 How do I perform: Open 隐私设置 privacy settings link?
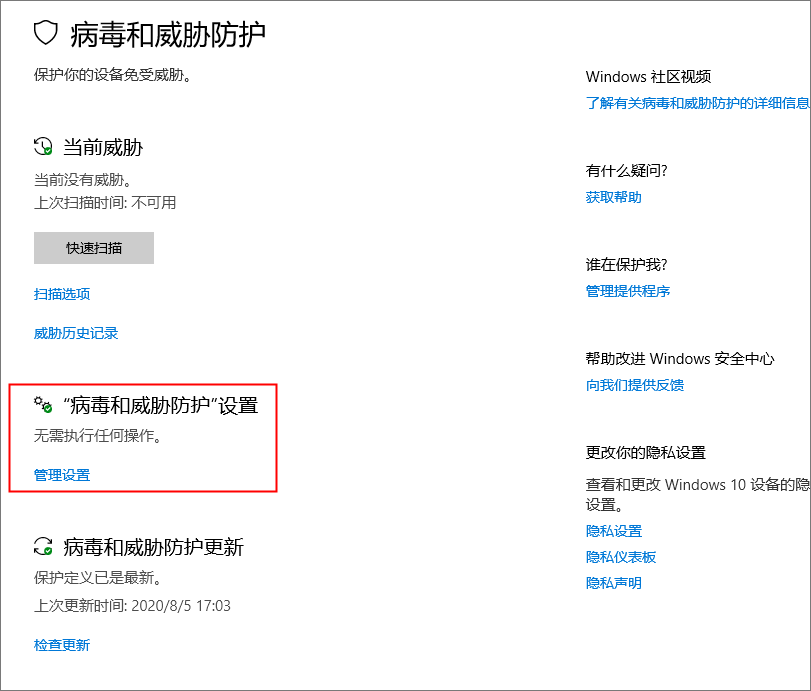tap(613, 531)
